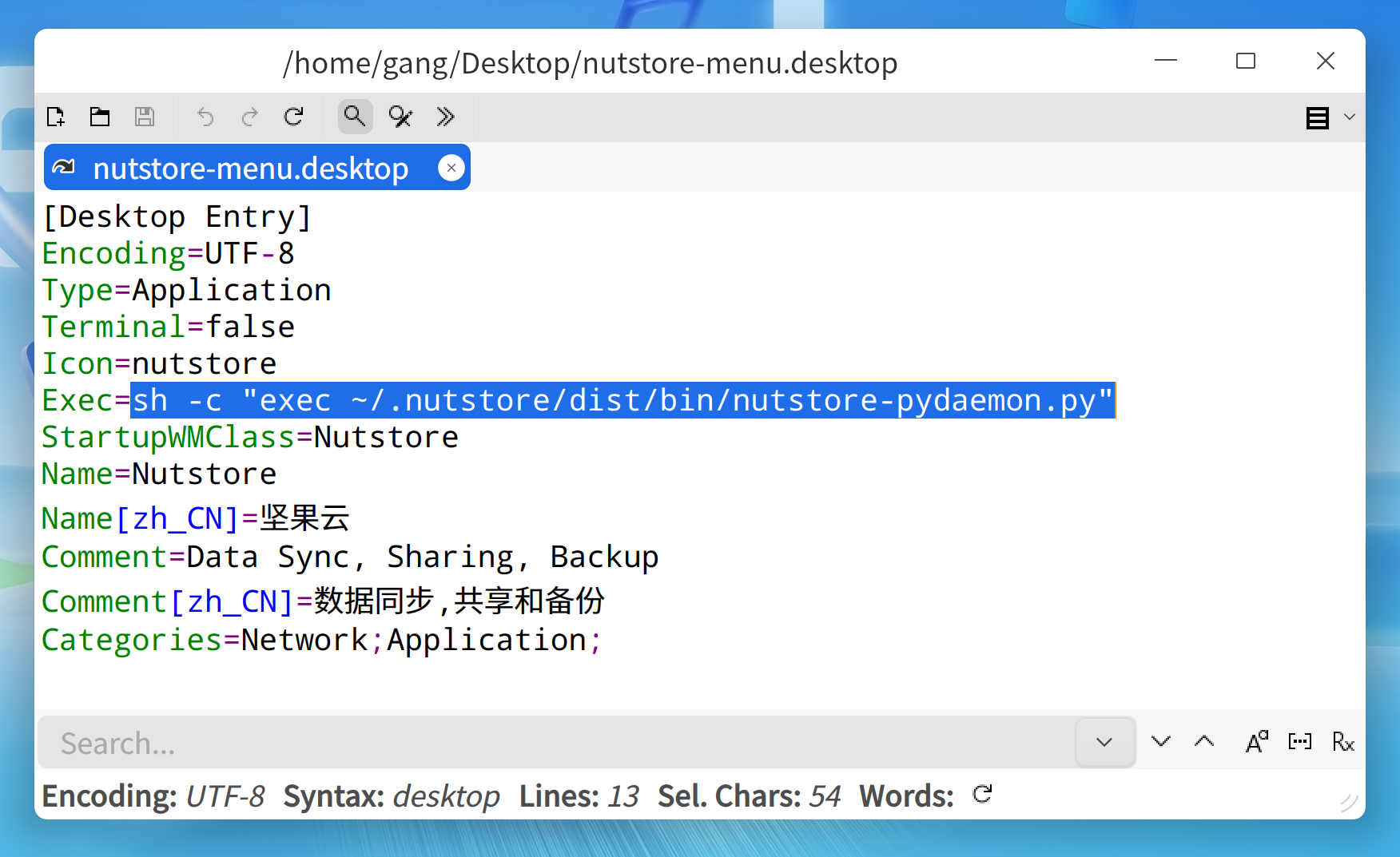This screenshot has height=857, width=1400.
Task: Create a new document via toolbar icon
Action: click(x=56, y=117)
